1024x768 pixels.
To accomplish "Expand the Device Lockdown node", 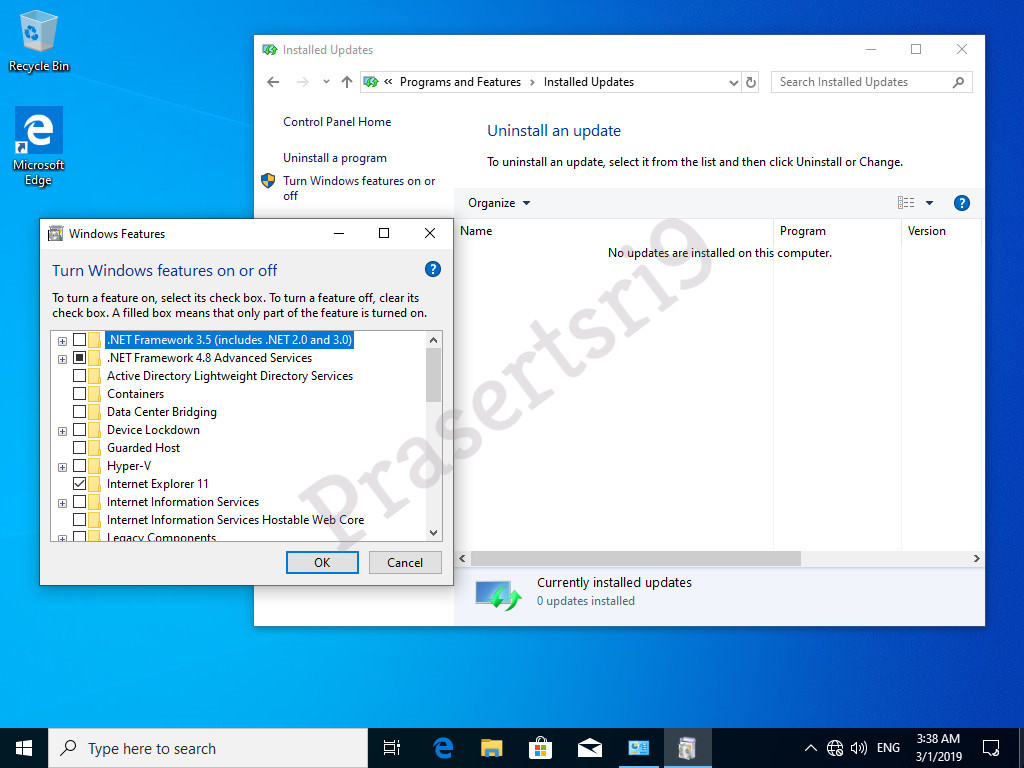I will point(62,431).
